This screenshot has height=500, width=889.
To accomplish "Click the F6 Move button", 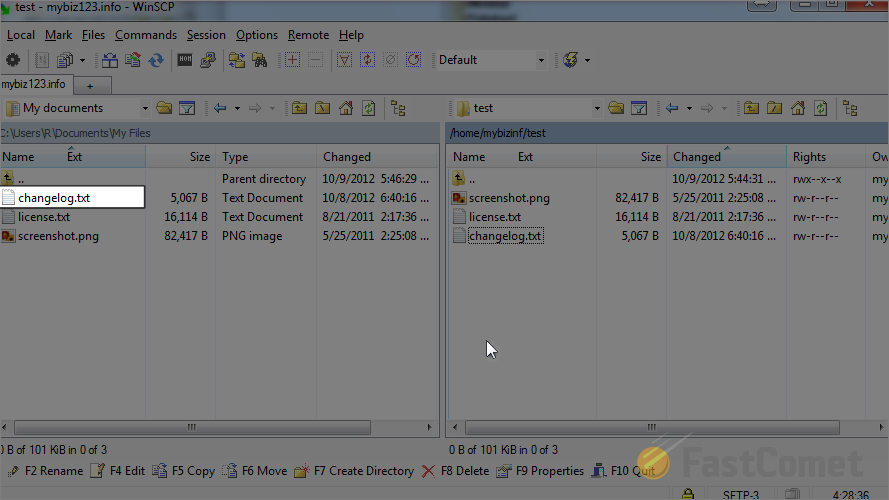I will [255, 471].
